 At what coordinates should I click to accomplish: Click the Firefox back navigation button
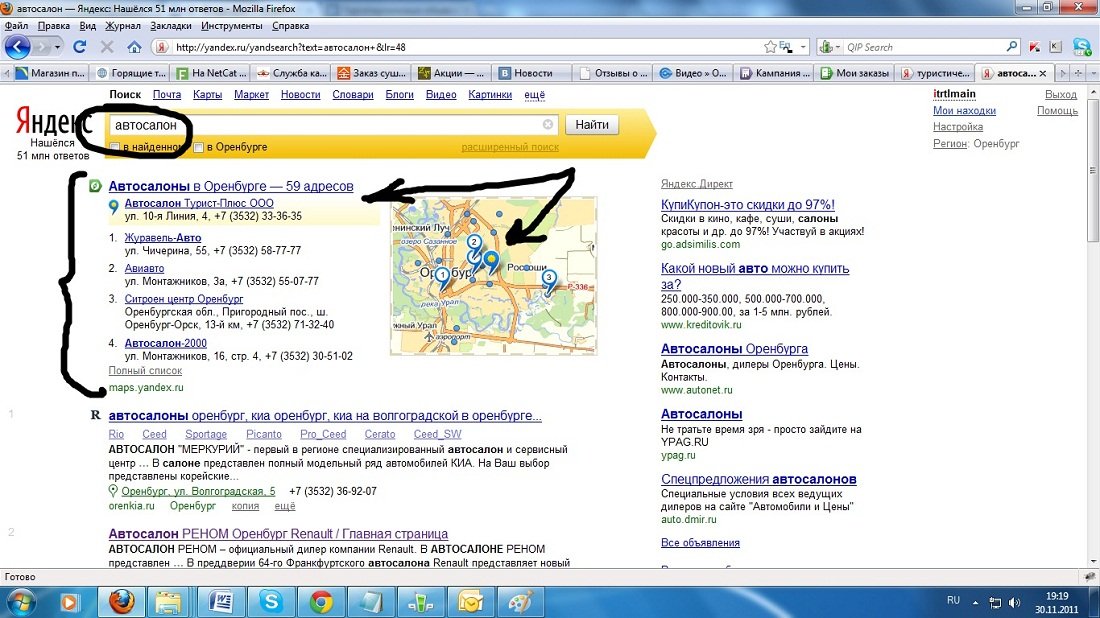[17, 47]
